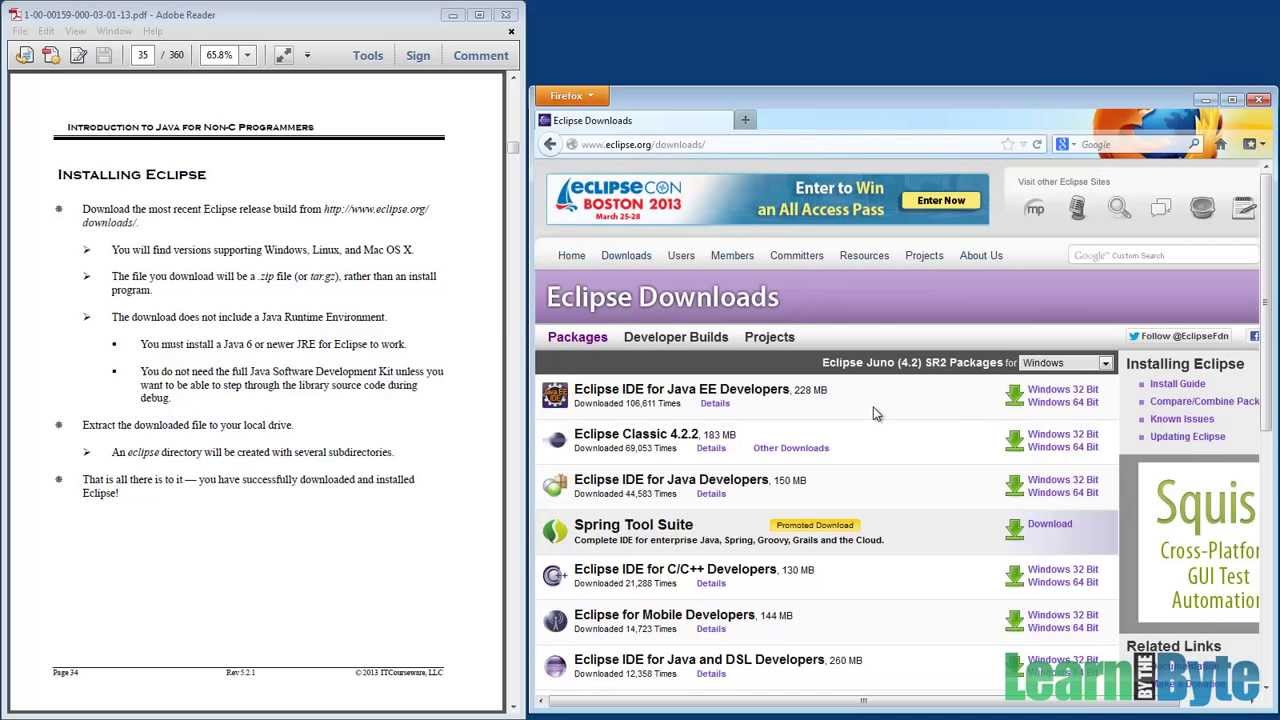This screenshot has height=720, width=1280.
Task: Close the PDF document with the small x
Action: 511,31
